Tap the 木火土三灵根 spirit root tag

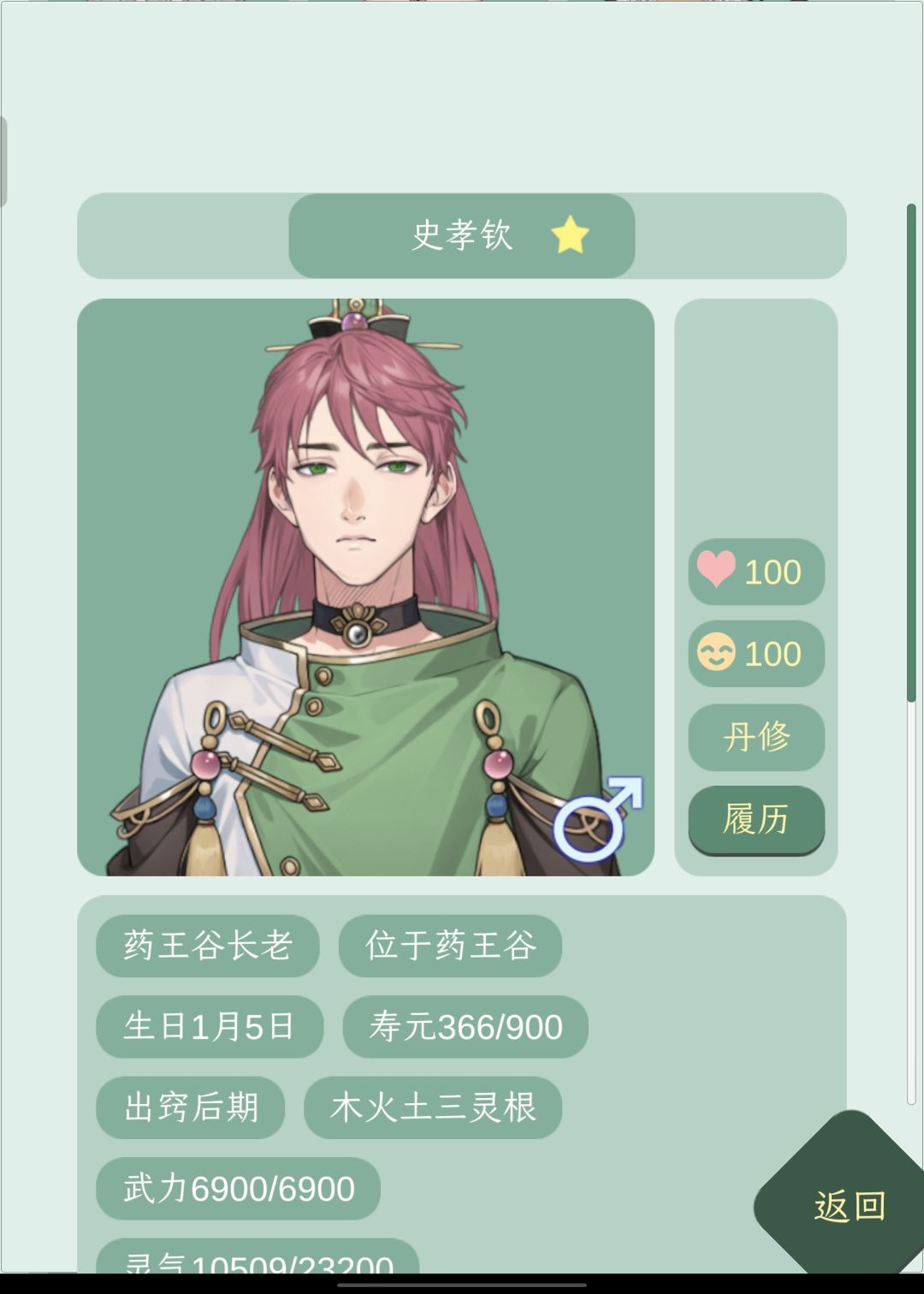[x=433, y=1107]
